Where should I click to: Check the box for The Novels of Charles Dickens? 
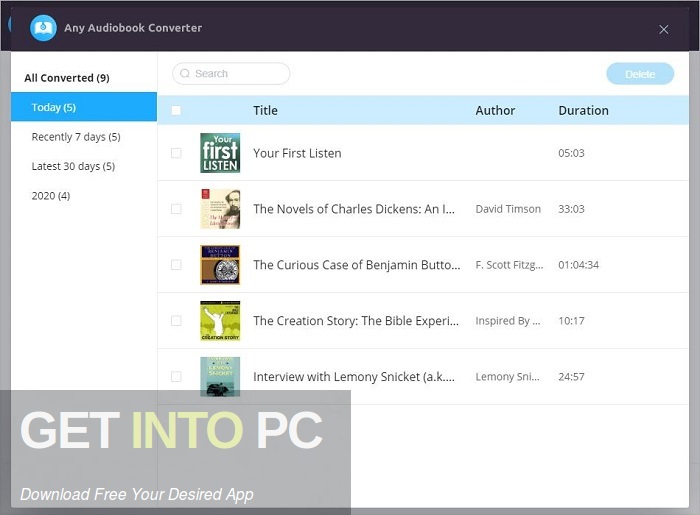tap(176, 209)
